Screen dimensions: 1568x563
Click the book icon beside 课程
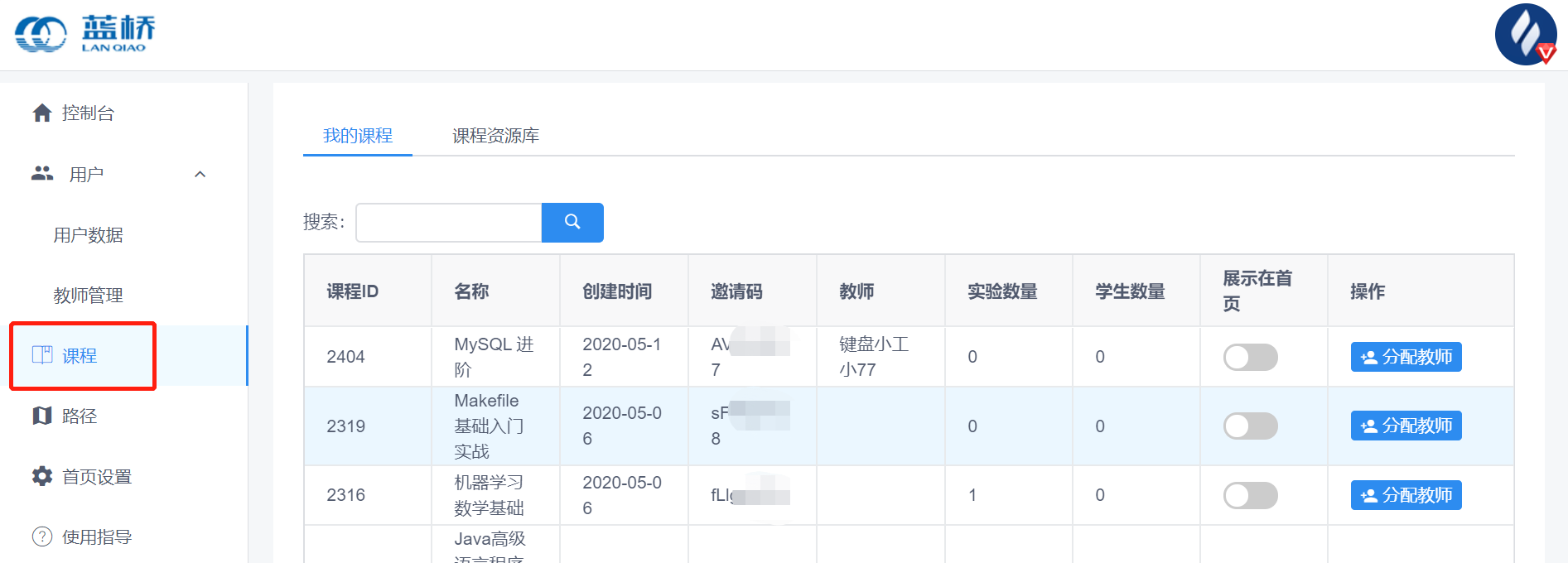pyautogui.click(x=42, y=355)
